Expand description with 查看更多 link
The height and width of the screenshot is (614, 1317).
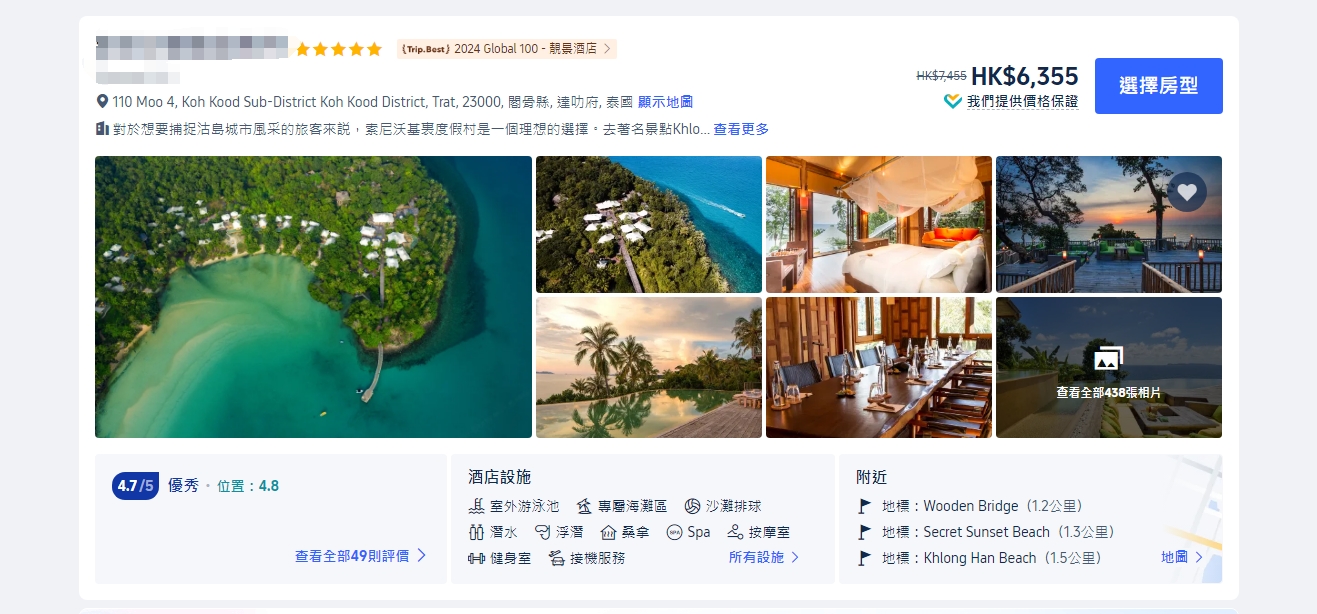(741, 129)
